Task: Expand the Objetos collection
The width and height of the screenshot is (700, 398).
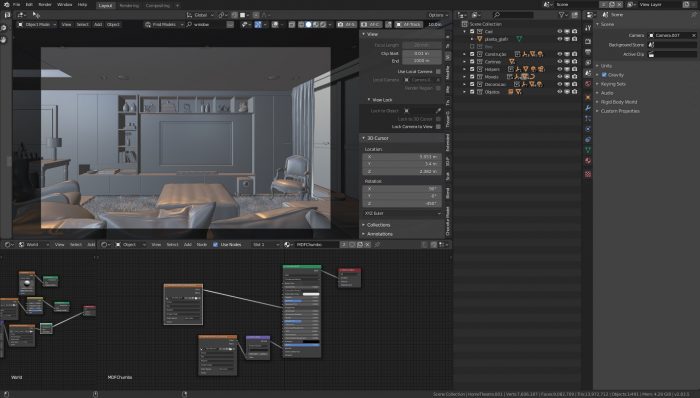Action: pos(465,91)
